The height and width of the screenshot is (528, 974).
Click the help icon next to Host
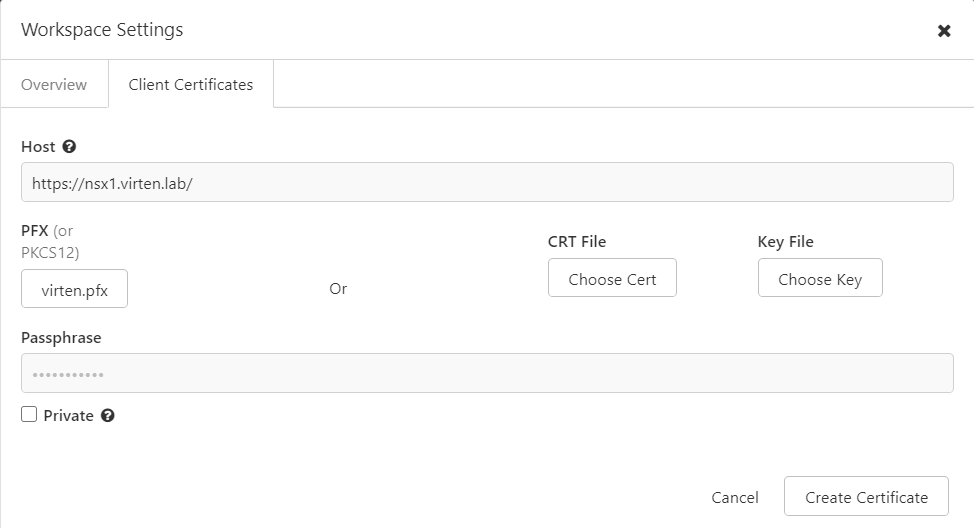[x=69, y=147]
